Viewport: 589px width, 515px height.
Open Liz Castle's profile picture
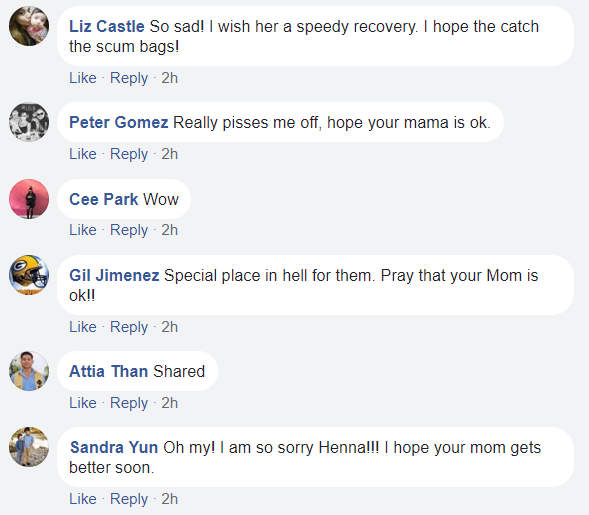click(x=29, y=26)
